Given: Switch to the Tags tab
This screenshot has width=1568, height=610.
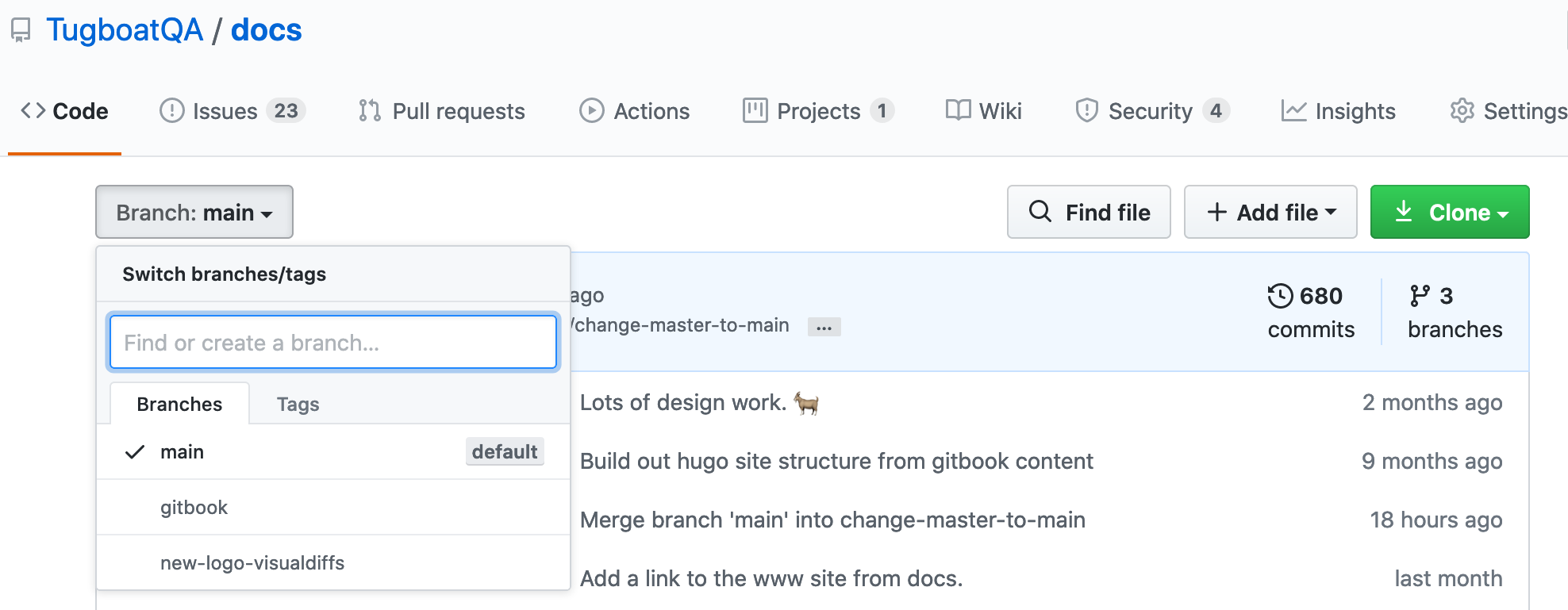Looking at the screenshot, I should (298, 405).
